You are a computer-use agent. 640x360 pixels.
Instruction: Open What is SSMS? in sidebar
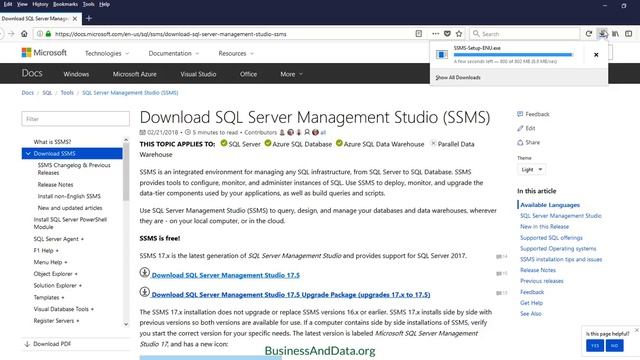point(52,142)
